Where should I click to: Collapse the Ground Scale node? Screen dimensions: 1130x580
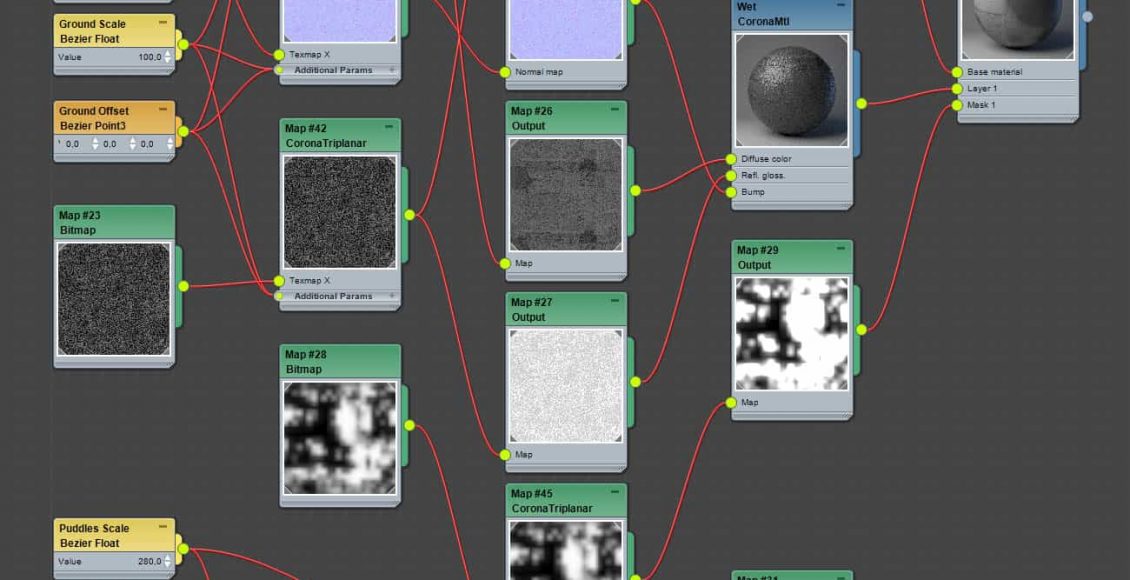[163, 23]
